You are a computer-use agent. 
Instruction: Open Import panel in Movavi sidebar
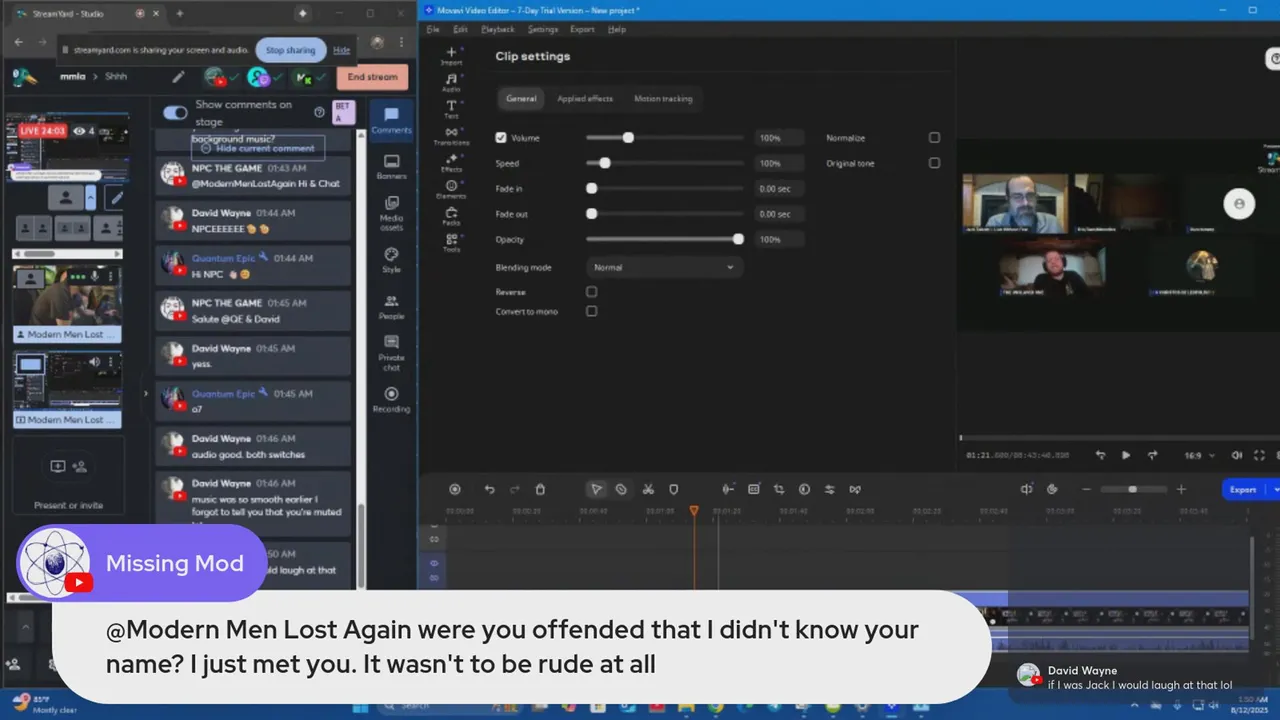click(x=451, y=55)
